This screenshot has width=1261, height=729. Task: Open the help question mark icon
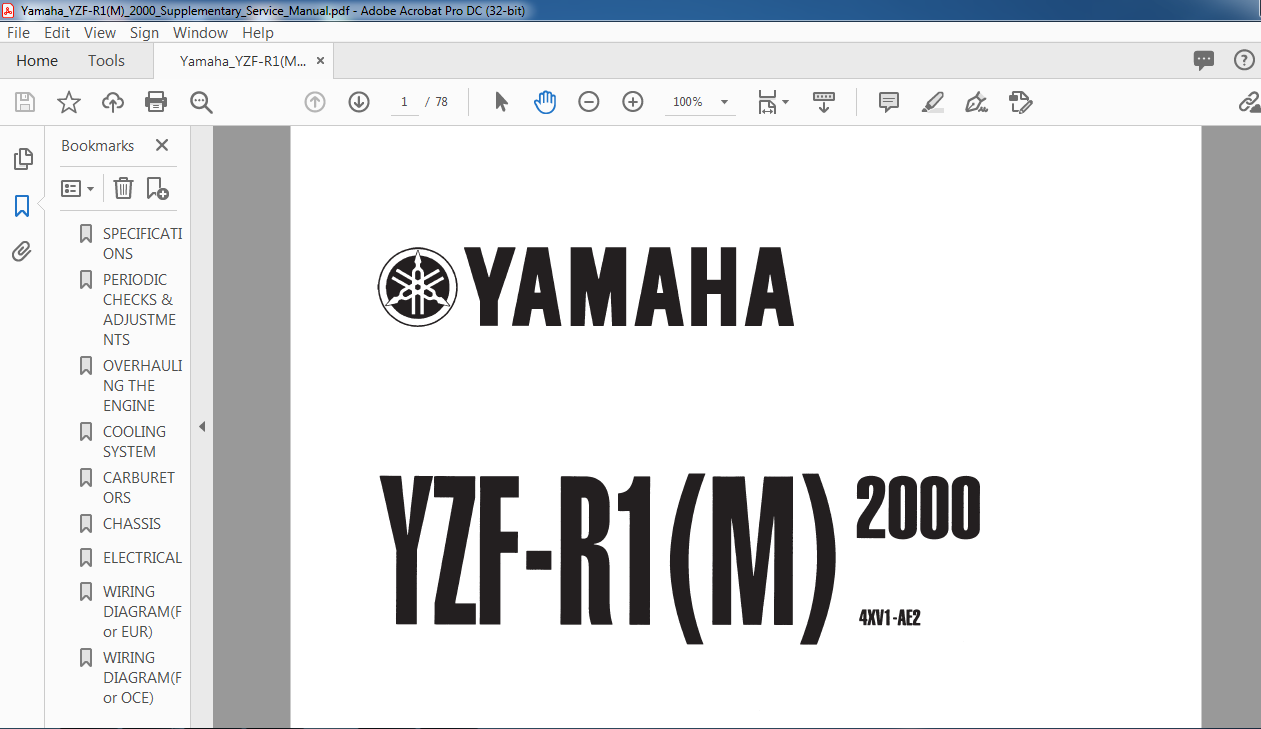[1244, 60]
